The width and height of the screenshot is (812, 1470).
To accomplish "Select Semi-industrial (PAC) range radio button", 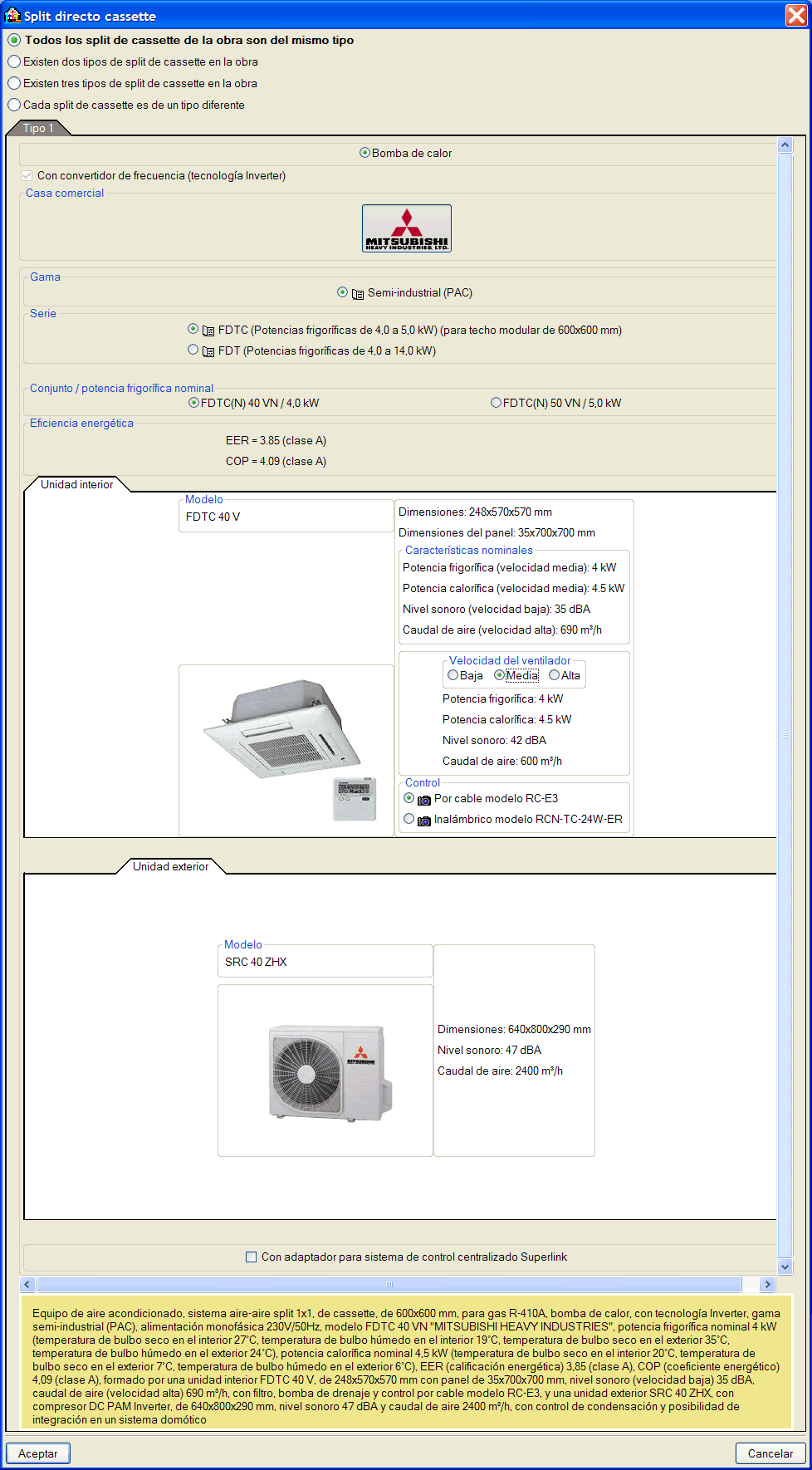I will (342, 292).
